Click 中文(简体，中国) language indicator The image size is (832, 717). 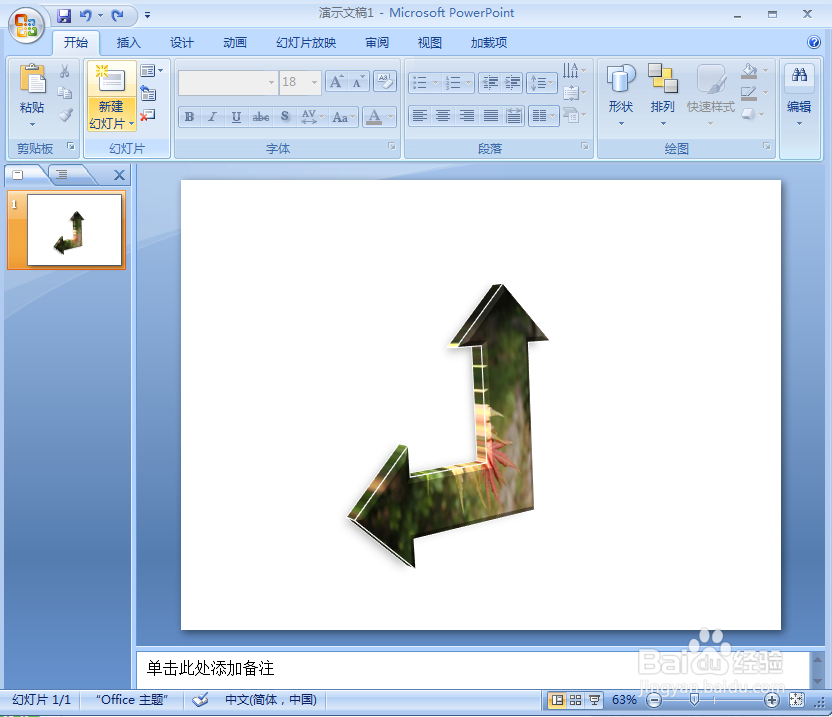(x=271, y=700)
